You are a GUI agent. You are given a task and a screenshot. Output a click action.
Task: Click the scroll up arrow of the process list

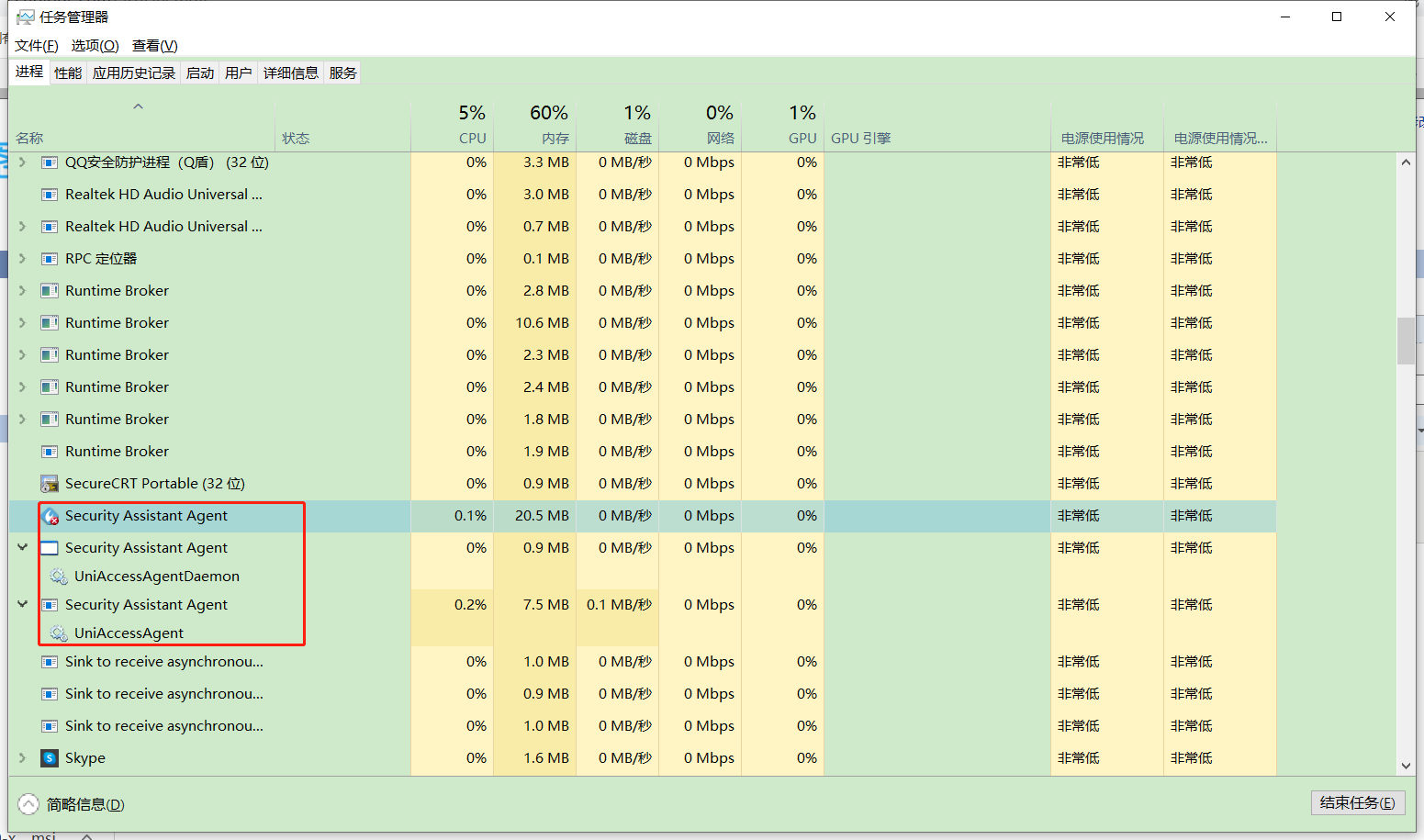tap(1406, 162)
